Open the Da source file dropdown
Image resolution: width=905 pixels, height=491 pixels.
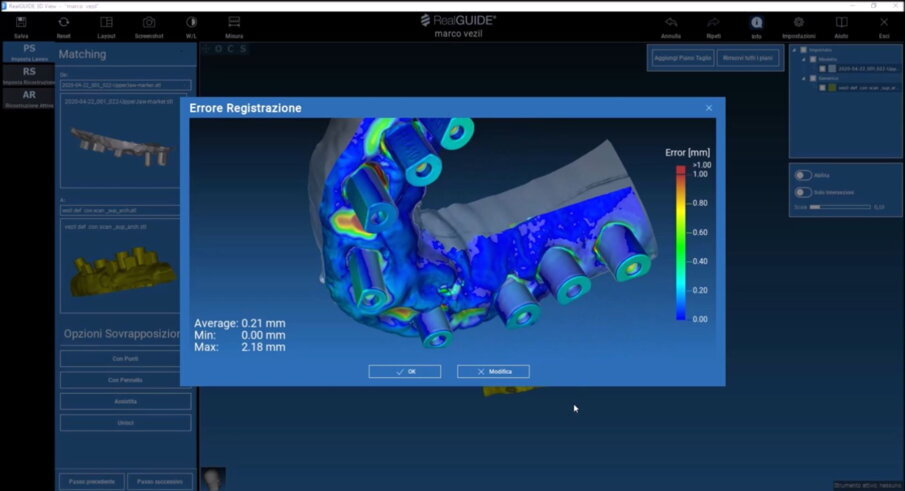(125, 85)
